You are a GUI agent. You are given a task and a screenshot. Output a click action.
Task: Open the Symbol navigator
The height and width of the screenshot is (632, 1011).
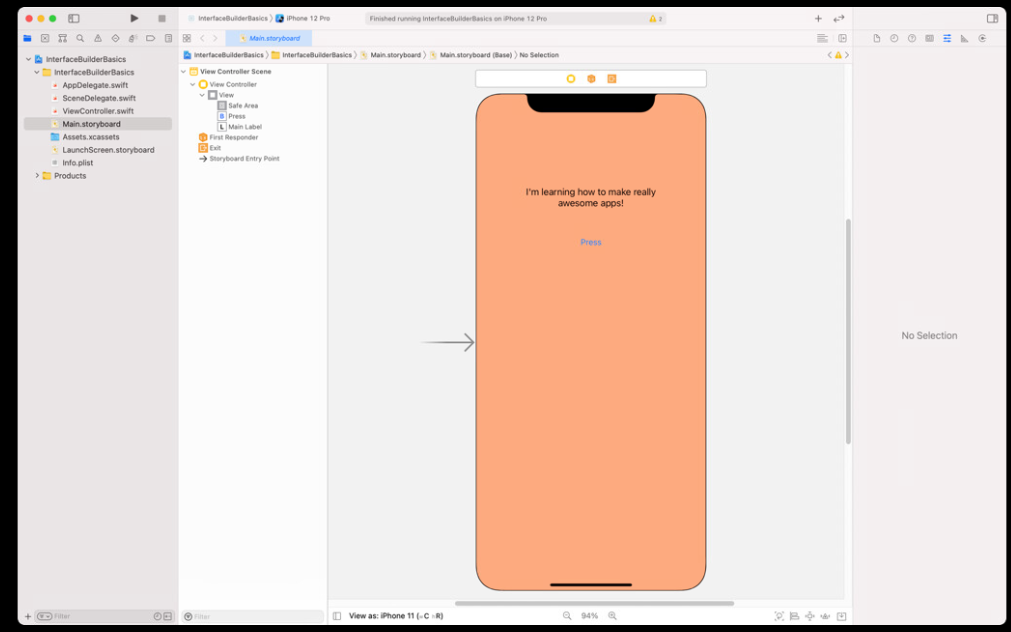tap(63, 39)
